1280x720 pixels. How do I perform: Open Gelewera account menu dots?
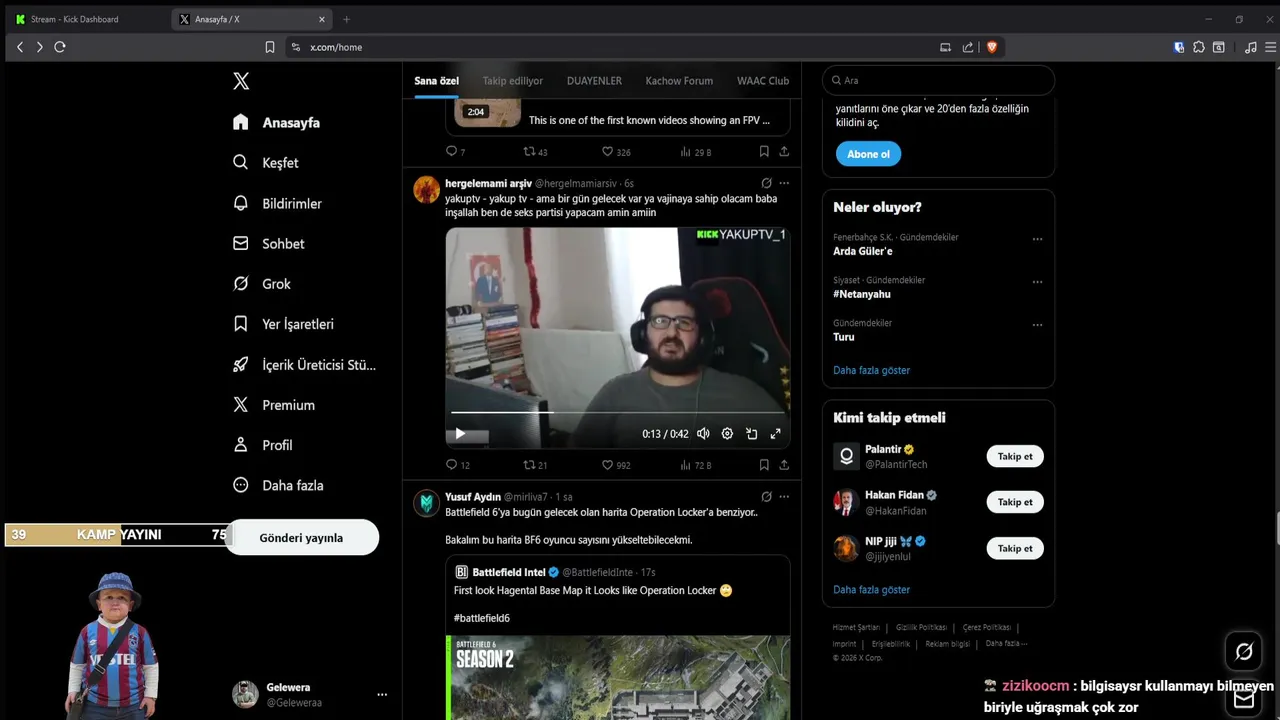(x=382, y=694)
